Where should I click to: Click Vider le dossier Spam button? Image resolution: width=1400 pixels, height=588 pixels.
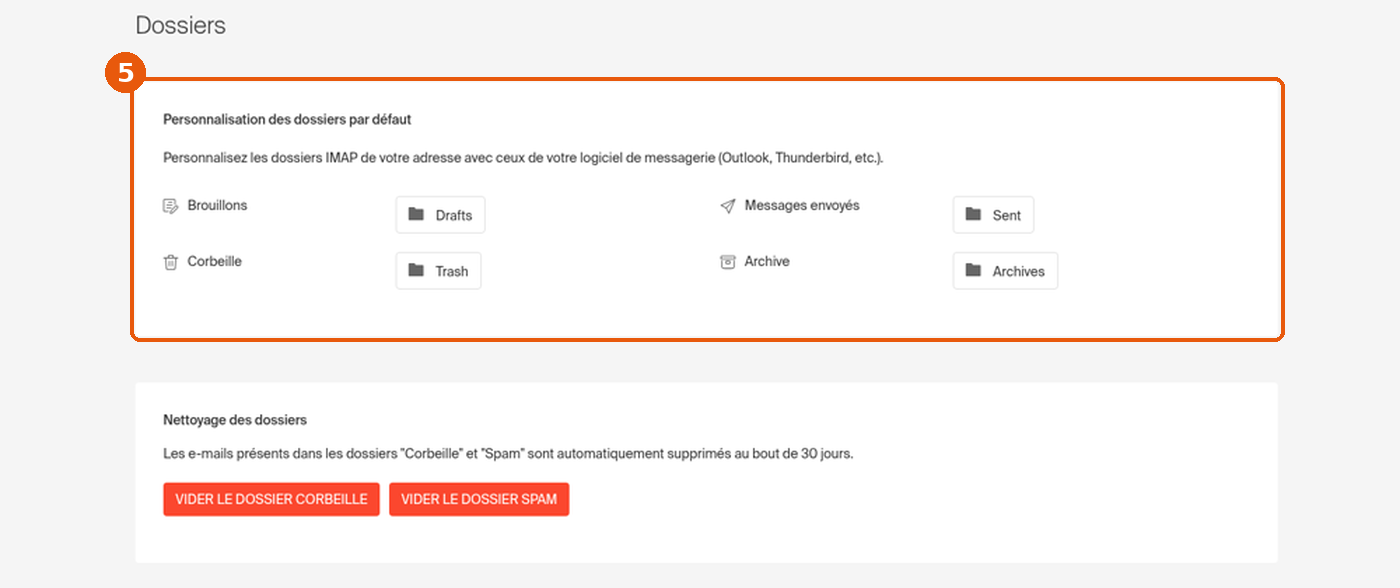tap(479, 499)
